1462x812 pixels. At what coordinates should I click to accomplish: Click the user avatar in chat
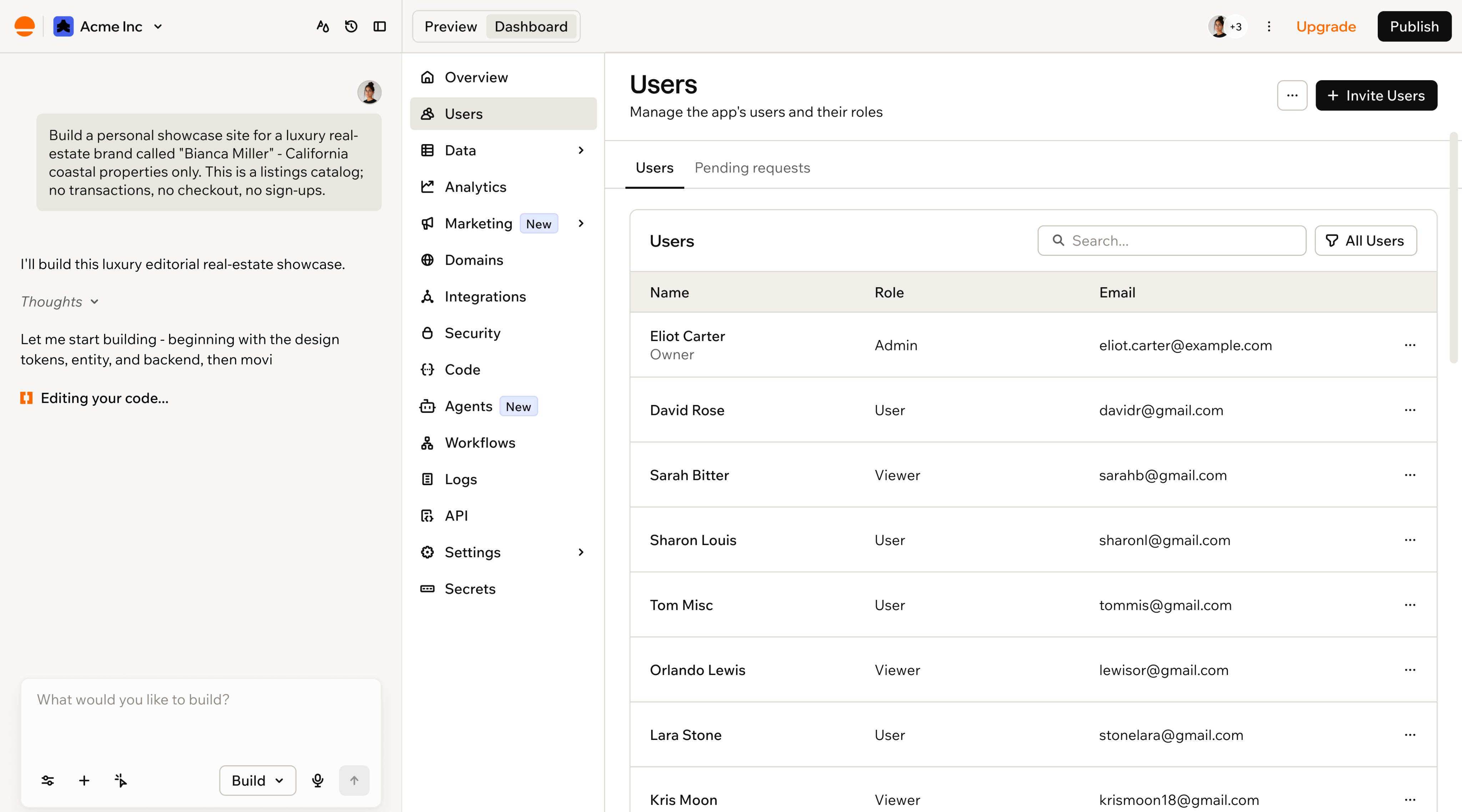tap(369, 92)
